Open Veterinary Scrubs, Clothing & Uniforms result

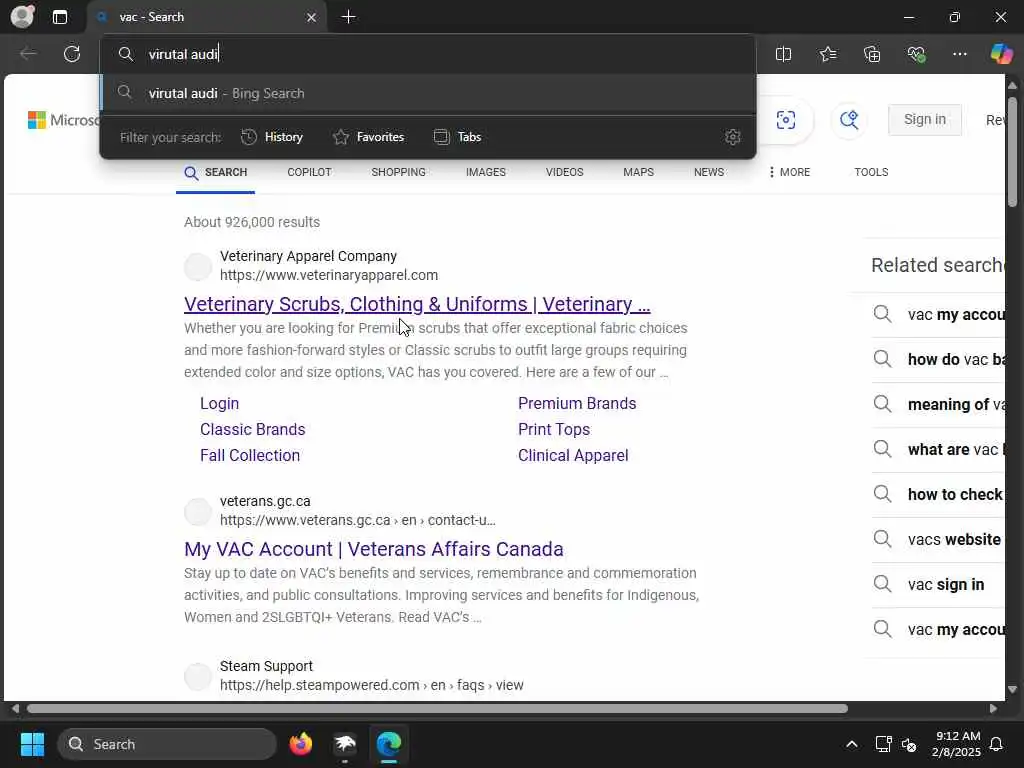click(417, 304)
